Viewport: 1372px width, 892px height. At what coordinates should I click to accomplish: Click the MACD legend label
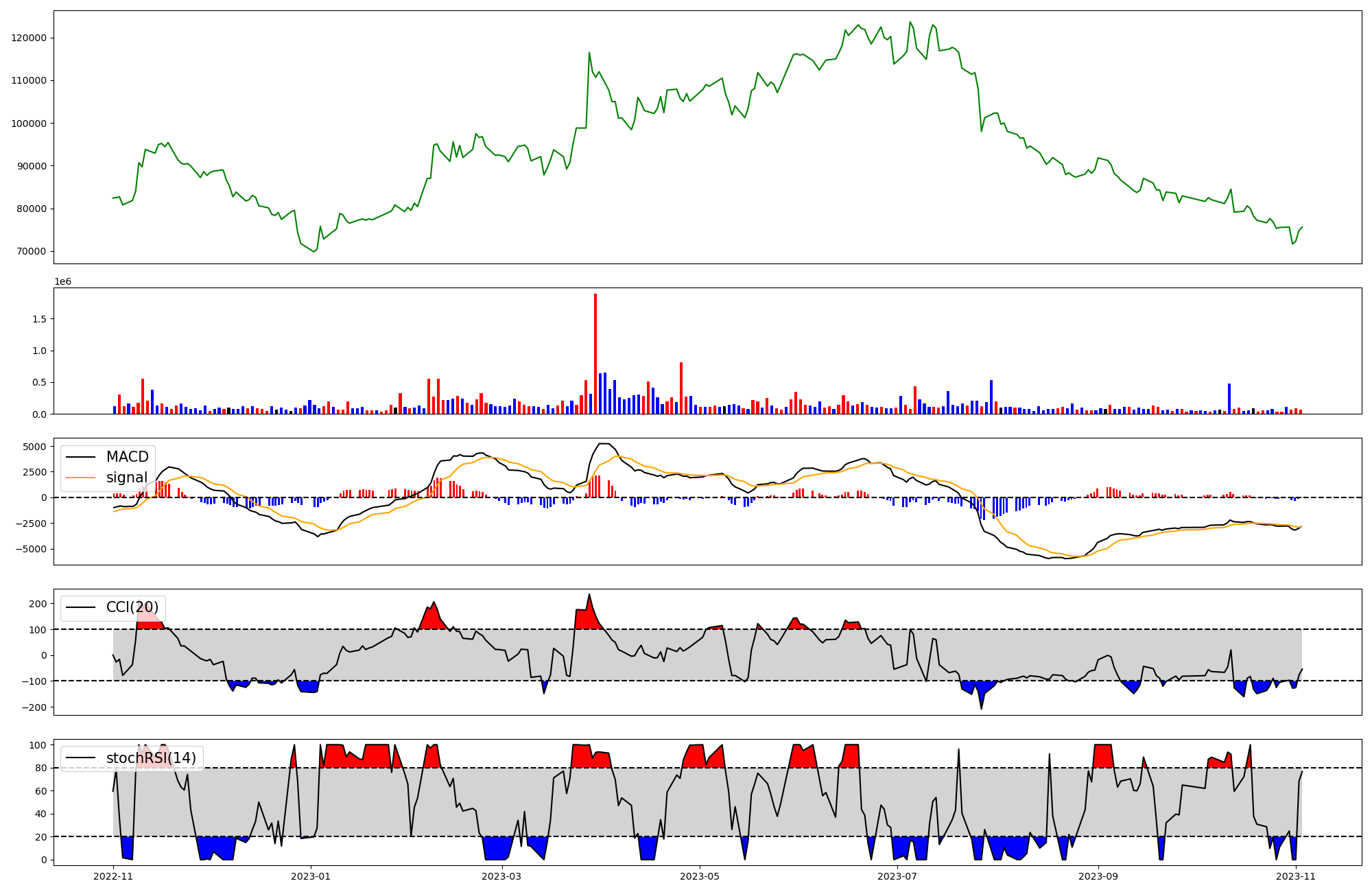pos(127,457)
